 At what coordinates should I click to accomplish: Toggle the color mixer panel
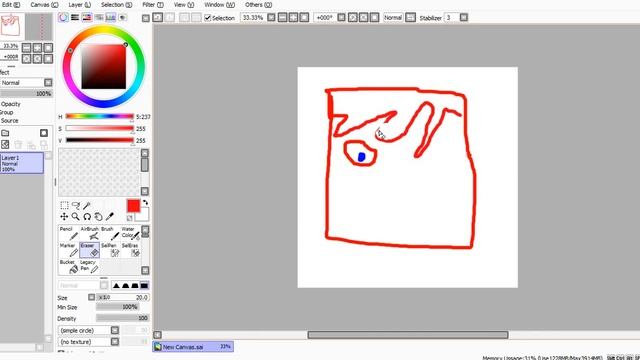(99, 17)
